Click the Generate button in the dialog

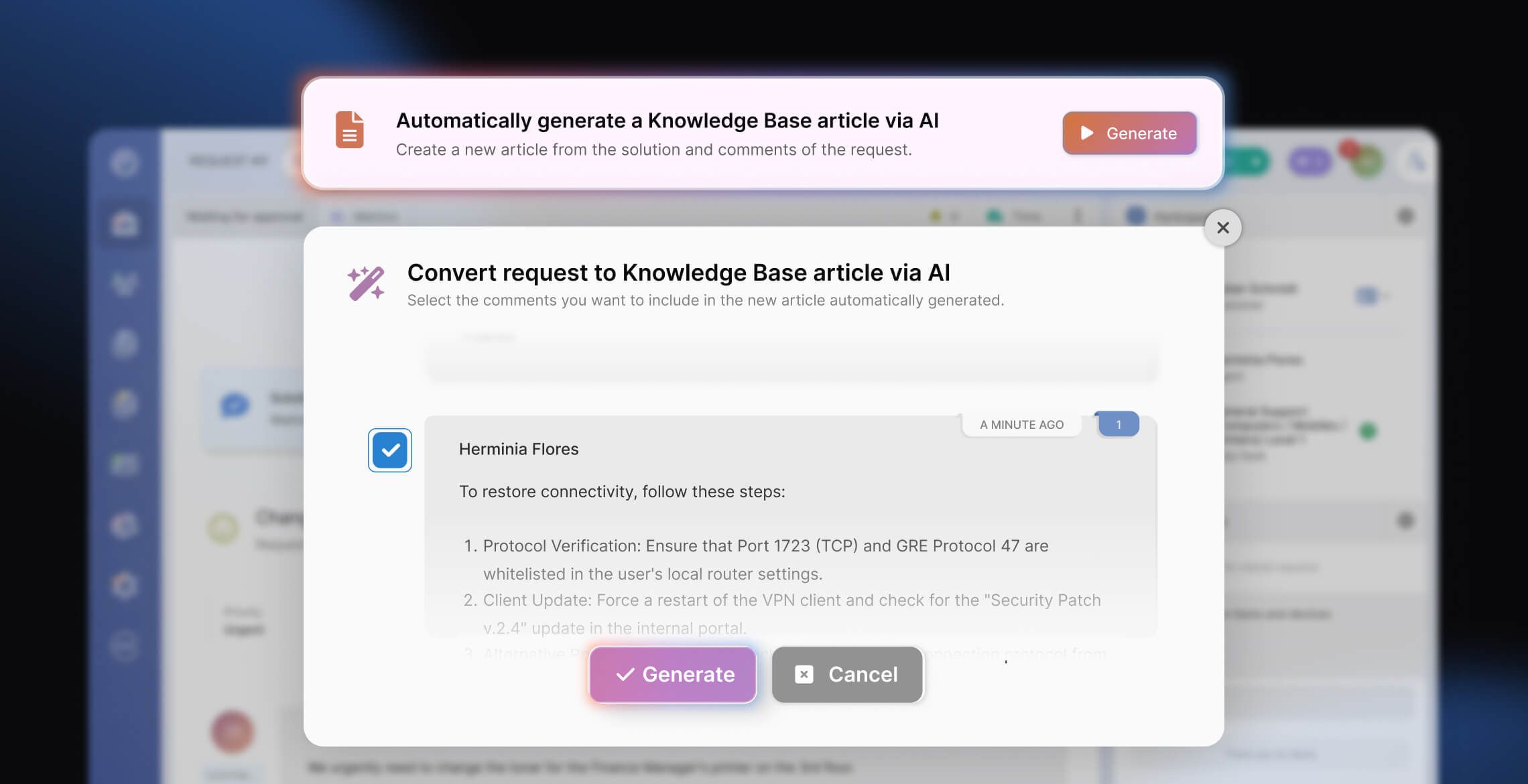(x=672, y=675)
